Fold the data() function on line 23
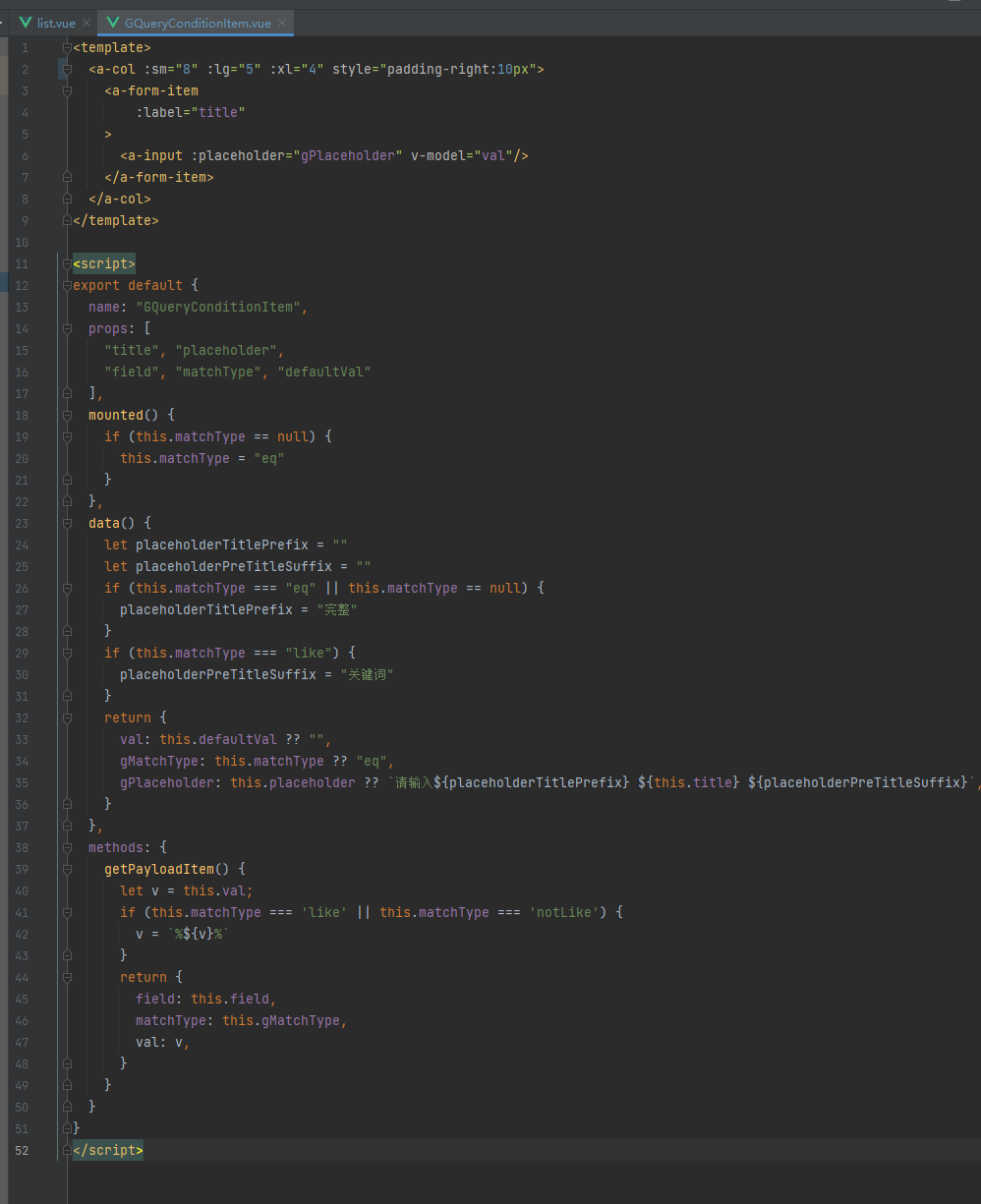This screenshot has width=981, height=1204. [x=67, y=523]
